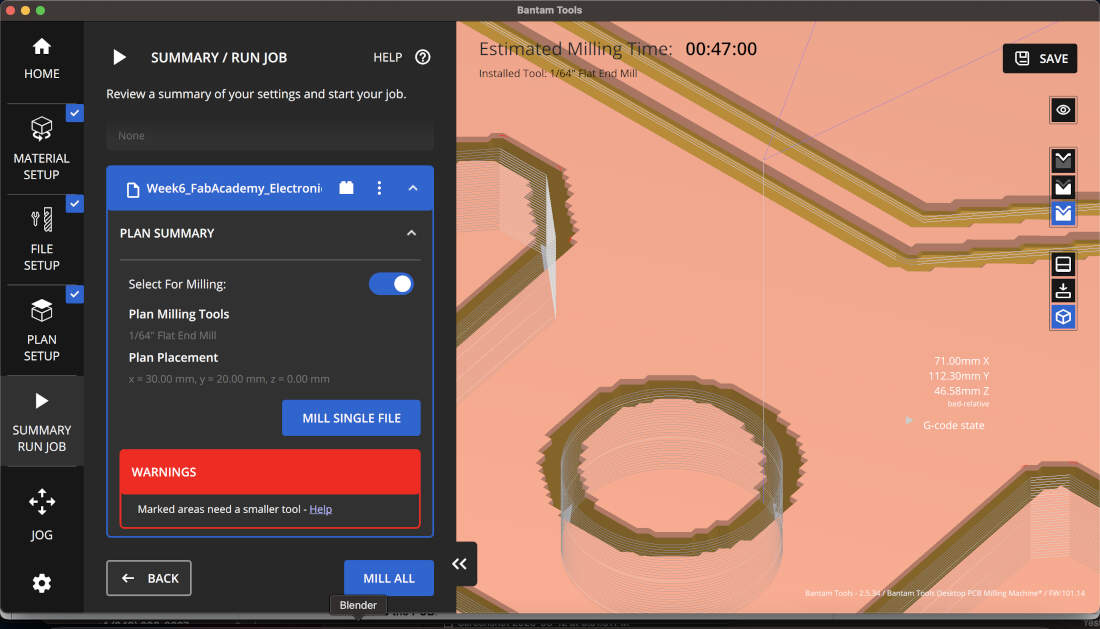The height and width of the screenshot is (629, 1100).
Task: Open the Material Setup step
Action: [41, 149]
